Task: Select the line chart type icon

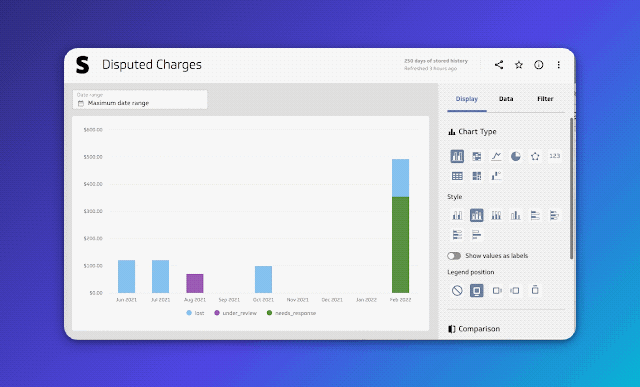Action: (496, 156)
